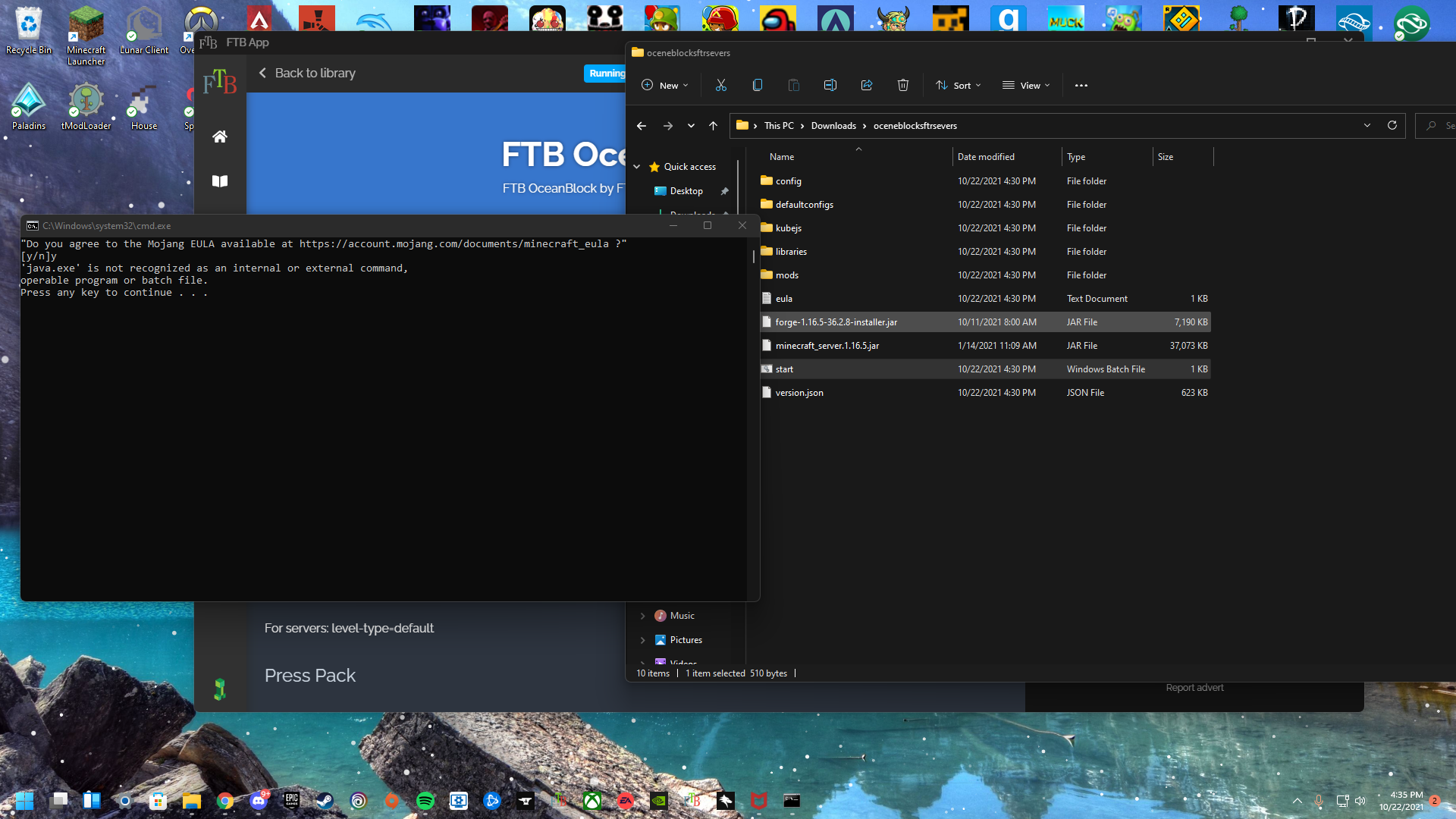1456x819 pixels.
Task: Sort files by the Type column header
Action: [1076, 157]
